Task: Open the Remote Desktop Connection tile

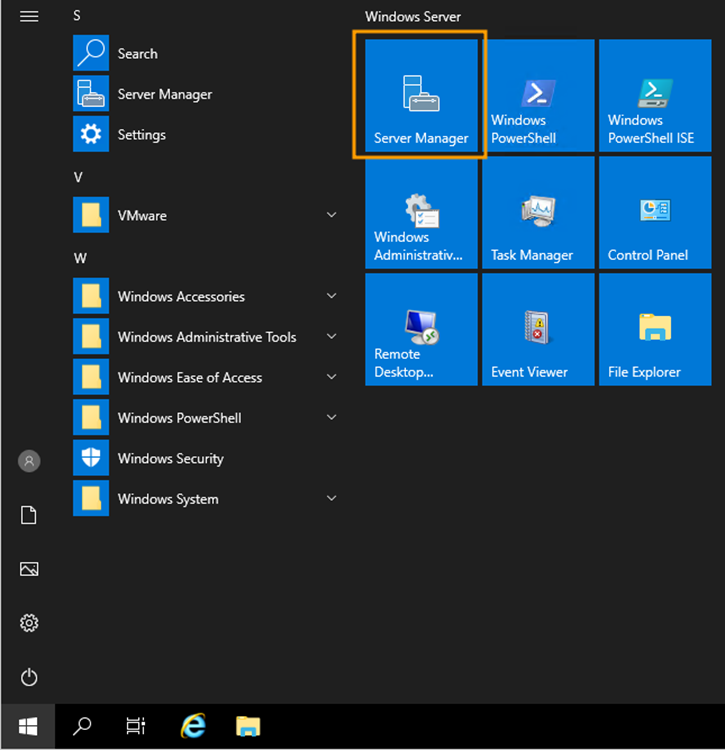Action: [421, 330]
